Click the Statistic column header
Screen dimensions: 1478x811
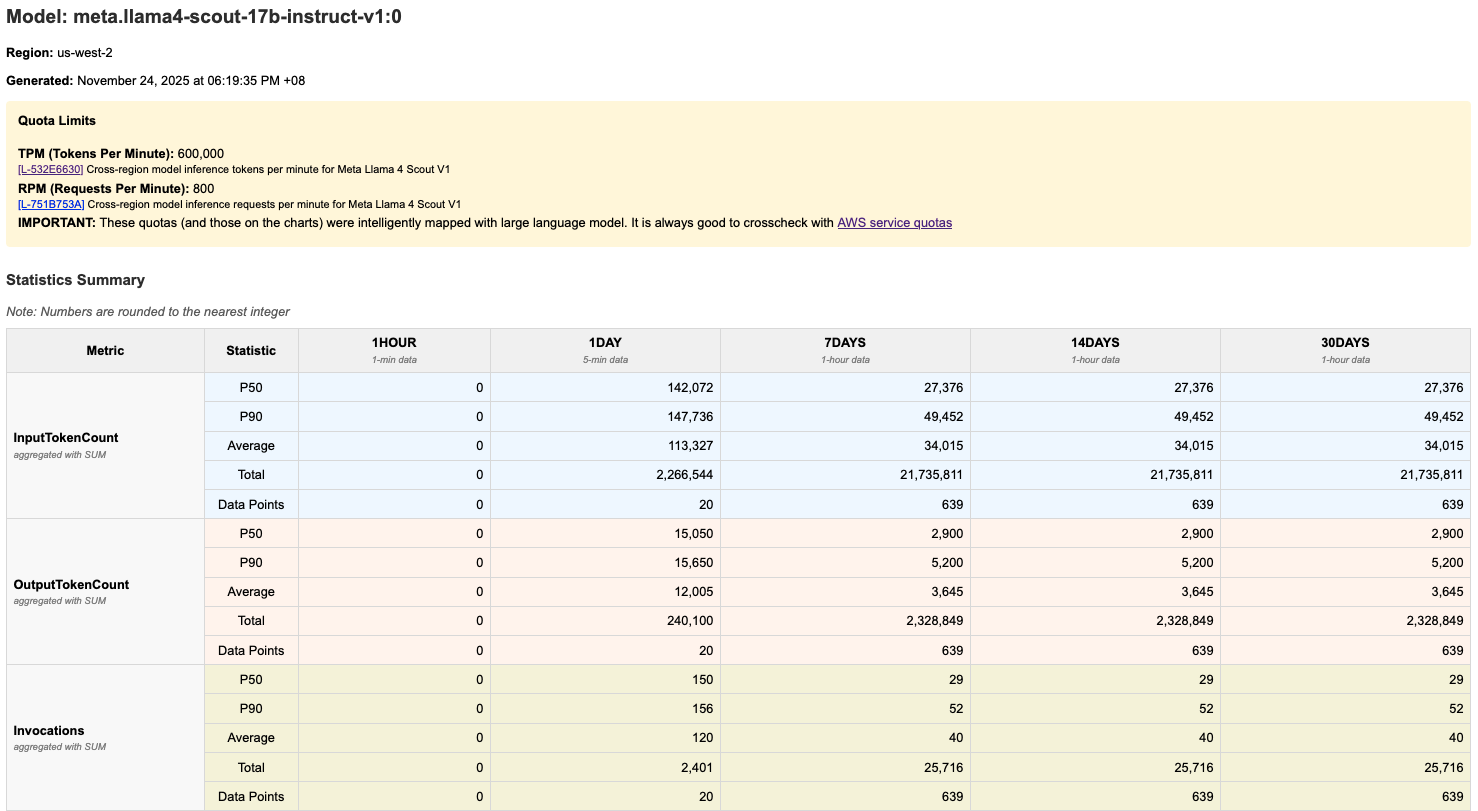251,351
